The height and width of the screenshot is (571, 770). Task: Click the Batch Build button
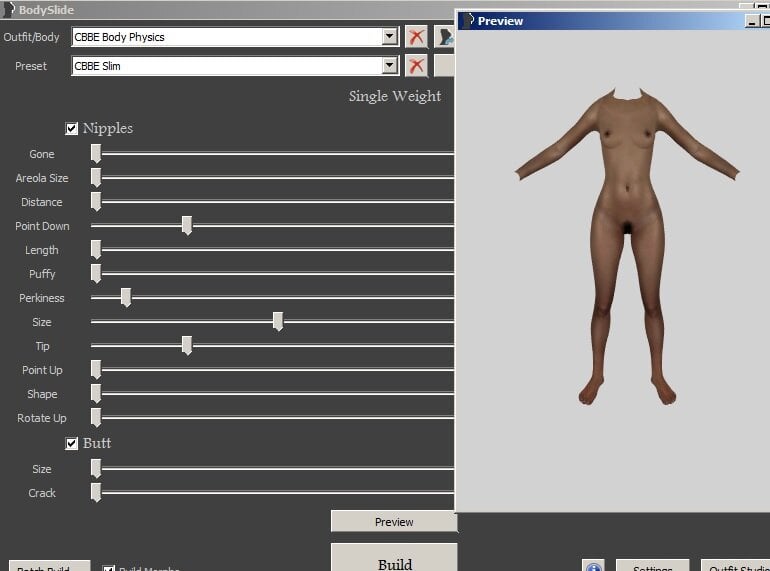pyautogui.click(x=50, y=567)
